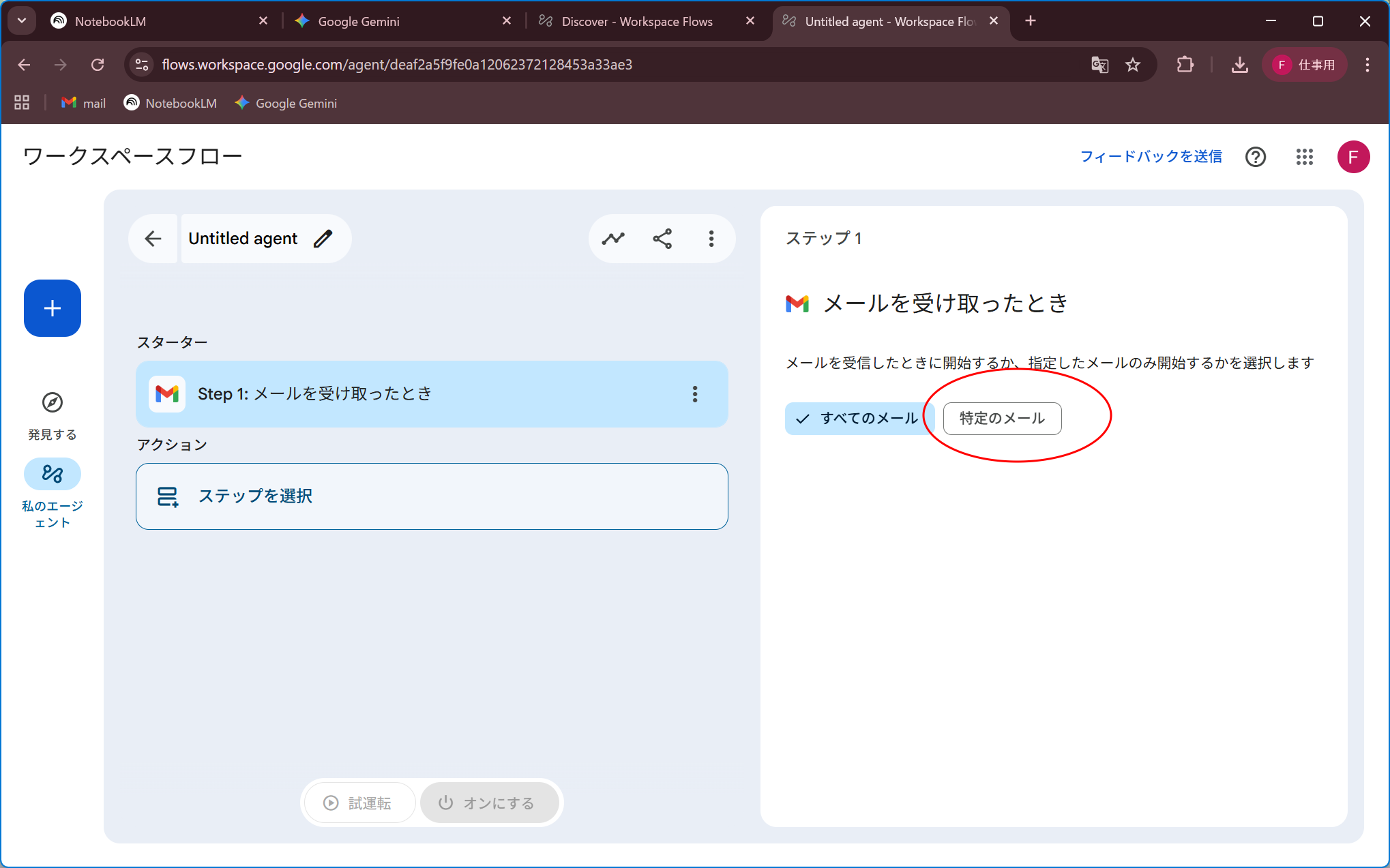Click the share agent icon
The image size is (1390, 868).
point(662,239)
